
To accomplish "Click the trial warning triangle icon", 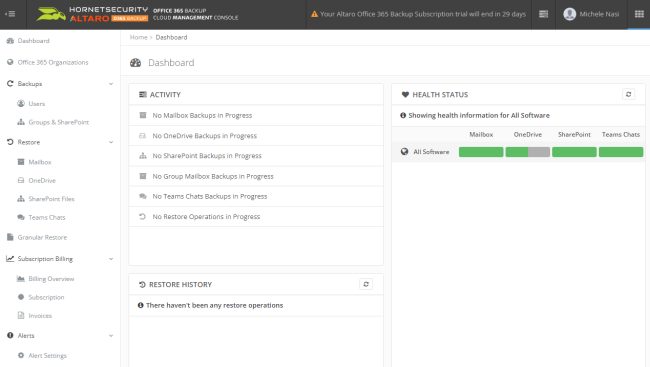I will (x=314, y=14).
